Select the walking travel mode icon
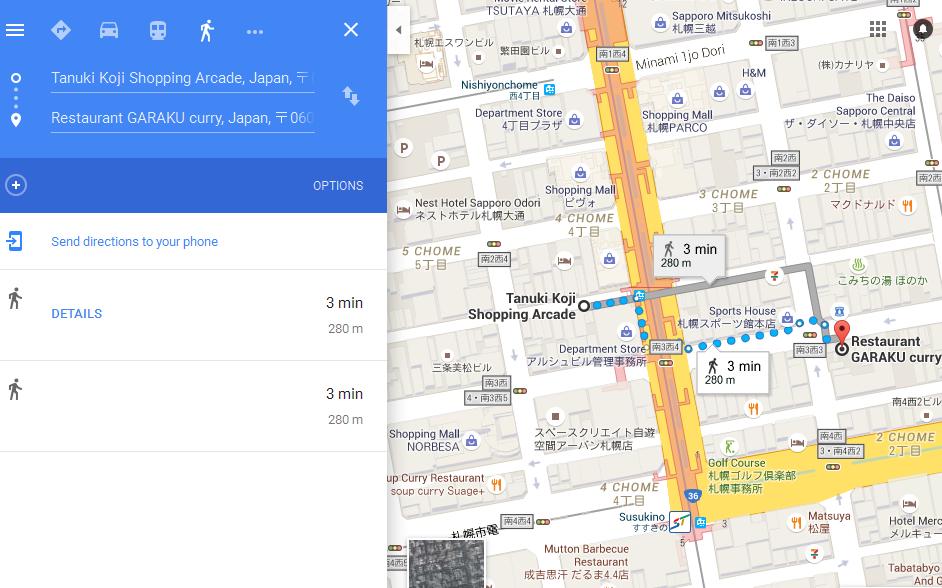Viewport: 942px width, 588px height. 207,30
